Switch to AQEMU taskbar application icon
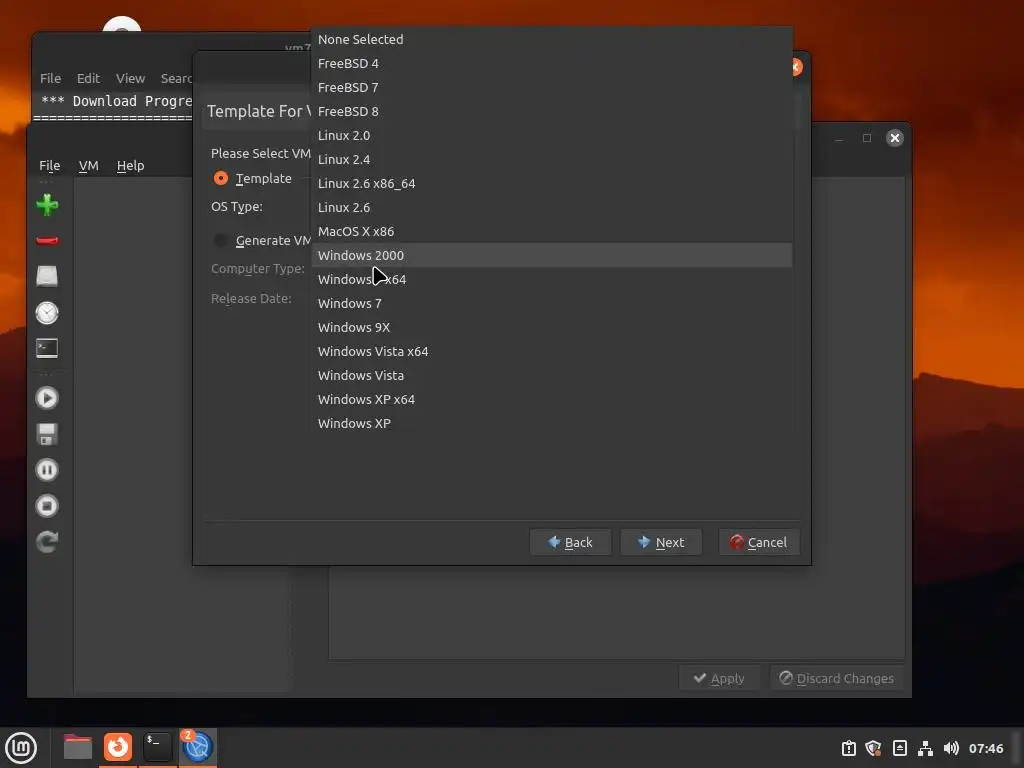 [x=197, y=747]
